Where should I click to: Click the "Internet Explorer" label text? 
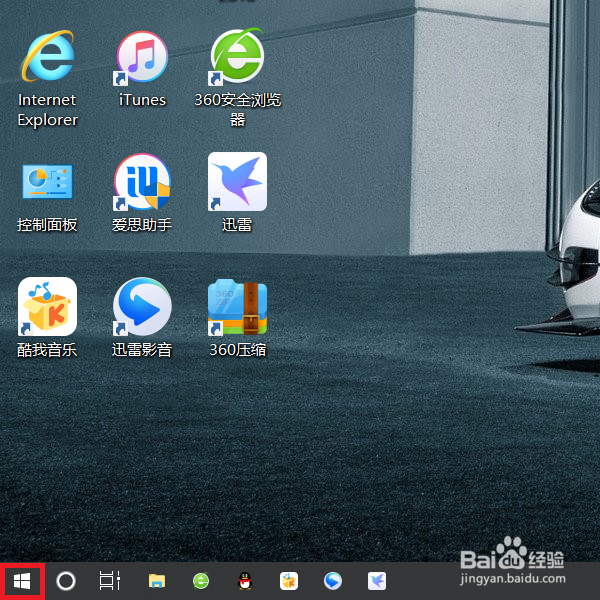[47, 110]
